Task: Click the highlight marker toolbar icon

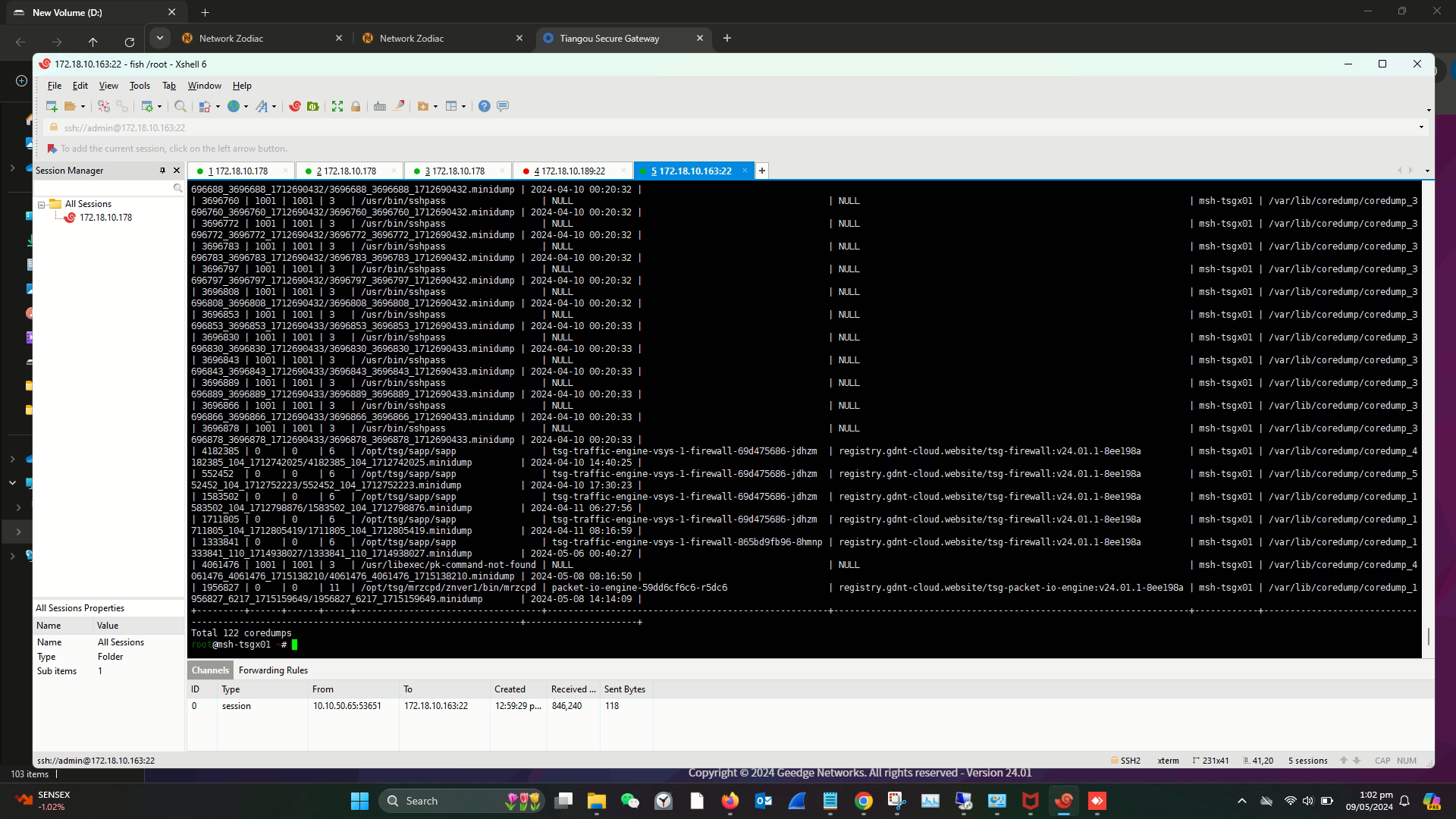Action: pyautogui.click(x=399, y=106)
